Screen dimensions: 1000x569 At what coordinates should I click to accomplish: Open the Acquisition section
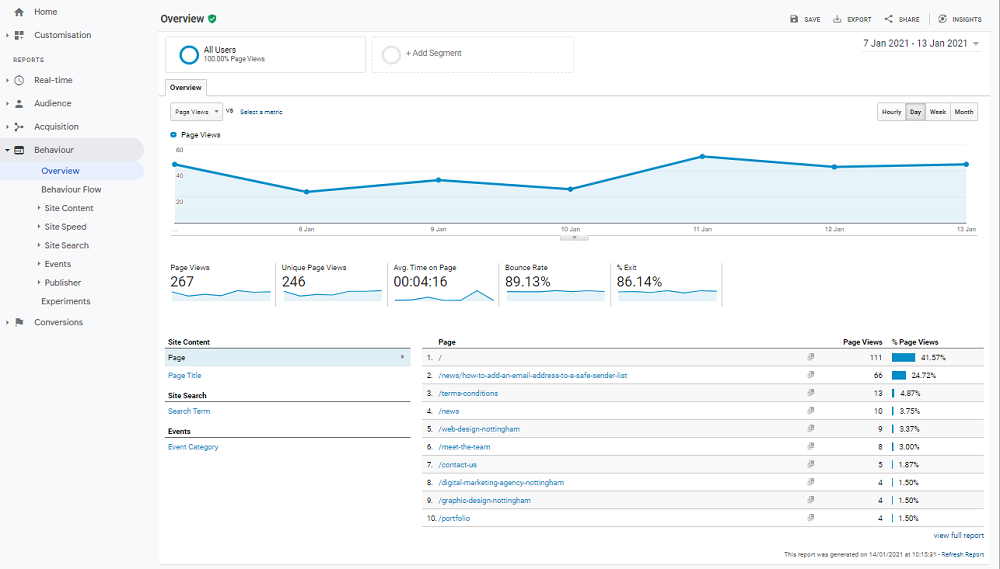click(x=57, y=127)
